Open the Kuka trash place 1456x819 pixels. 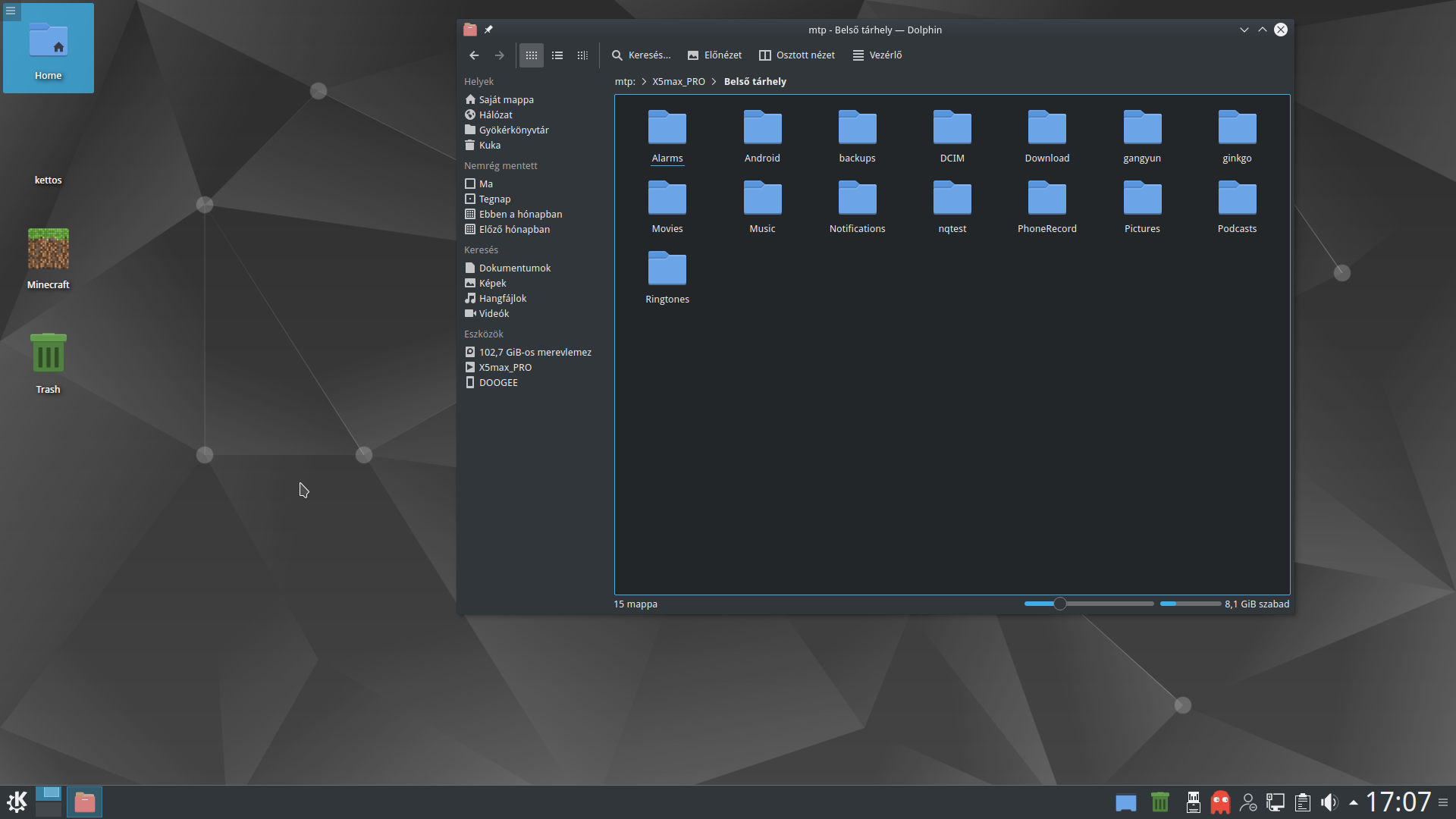[x=489, y=146]
